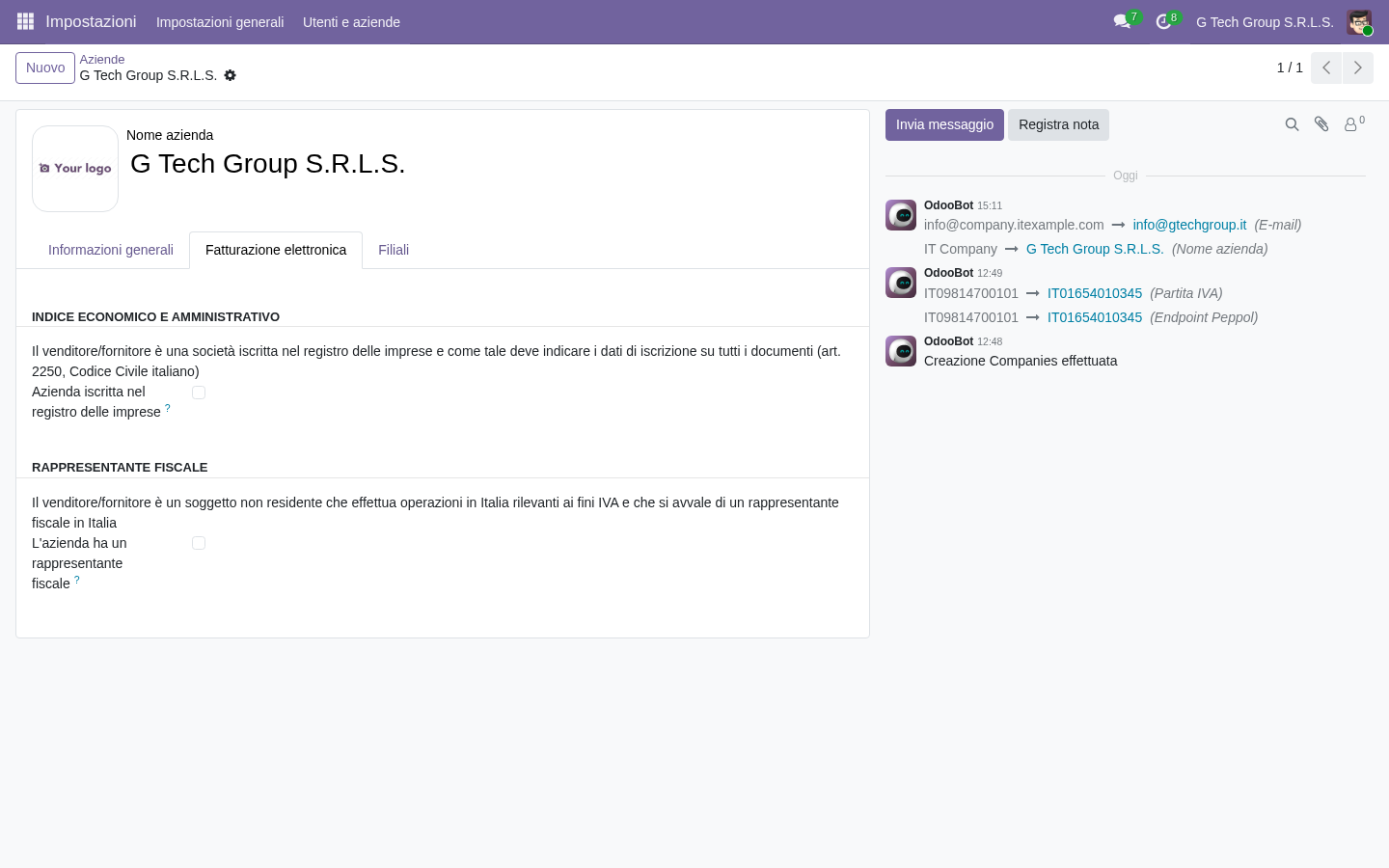Open company switcher G Tech Group S.R.L.S.
Image resolution: width=1389 pixels, height=868 pixels.
(1265, 22)
